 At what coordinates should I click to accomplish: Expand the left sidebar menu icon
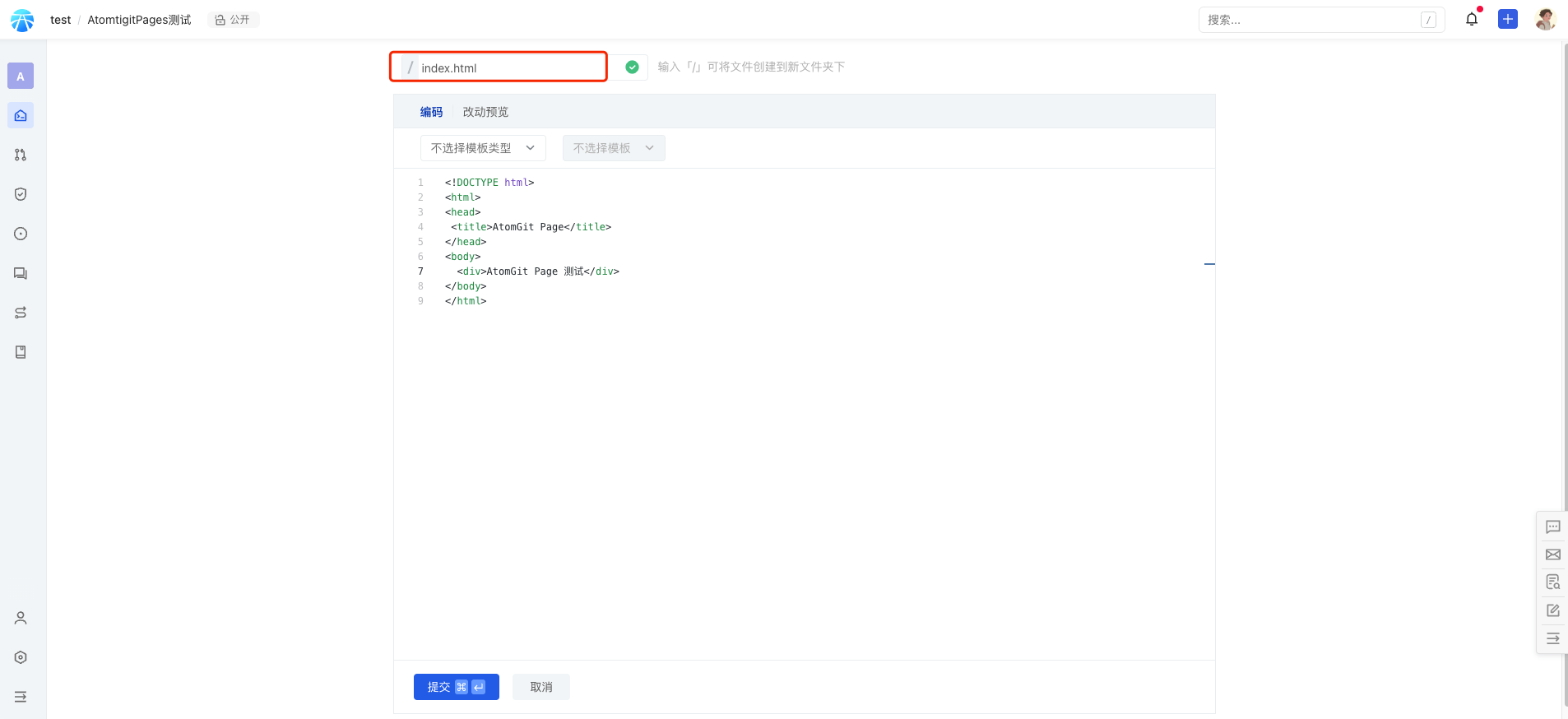click(x=21, y=697)
